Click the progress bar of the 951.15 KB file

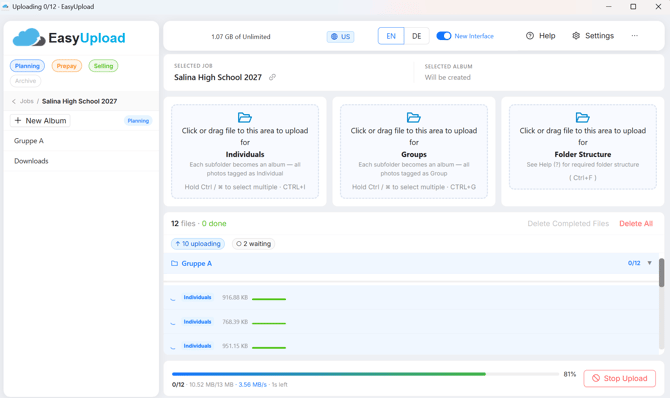pyautogui.click(x=269, y=348)
